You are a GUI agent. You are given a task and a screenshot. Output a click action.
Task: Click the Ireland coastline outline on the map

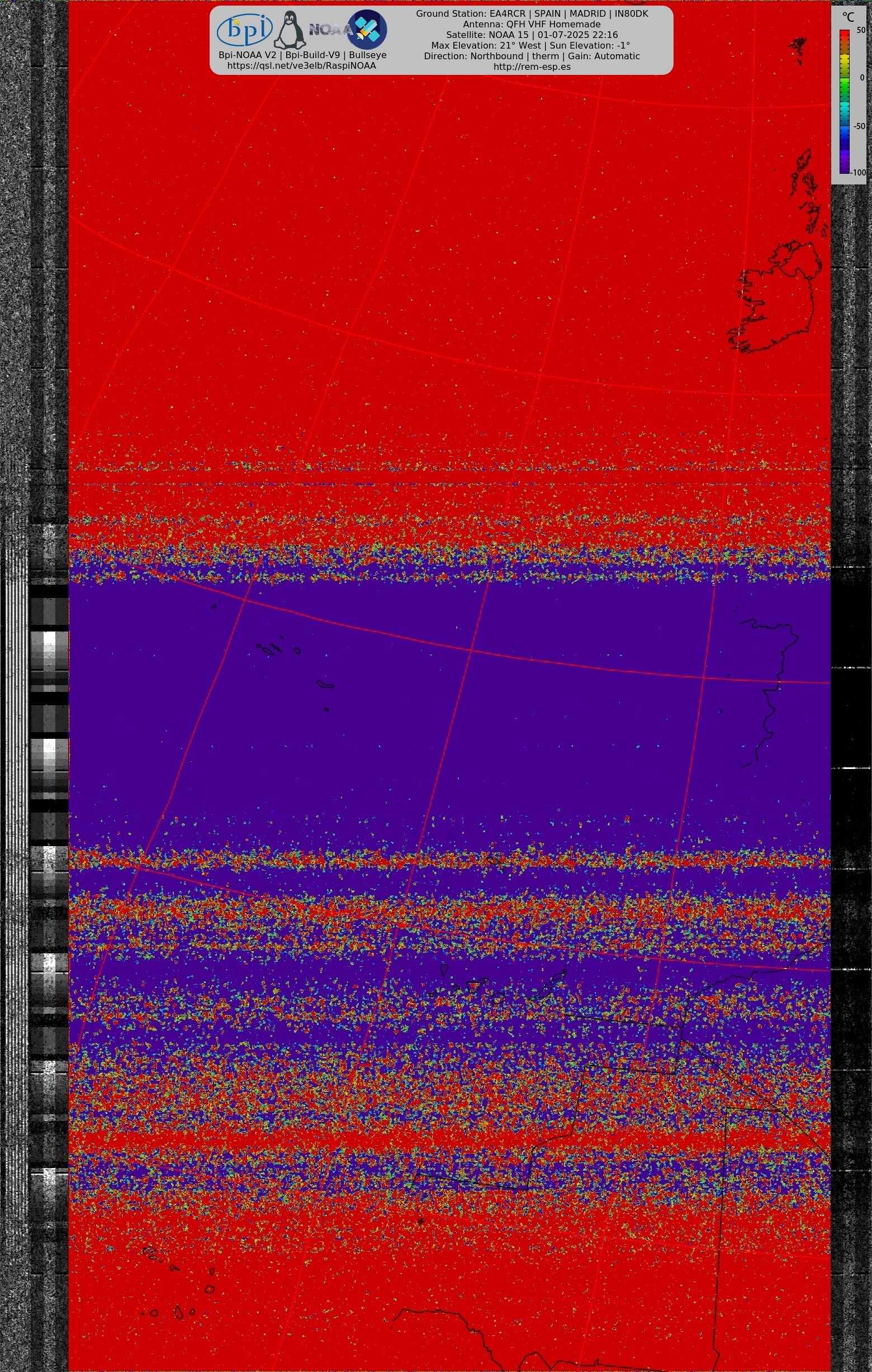point(775,297)
